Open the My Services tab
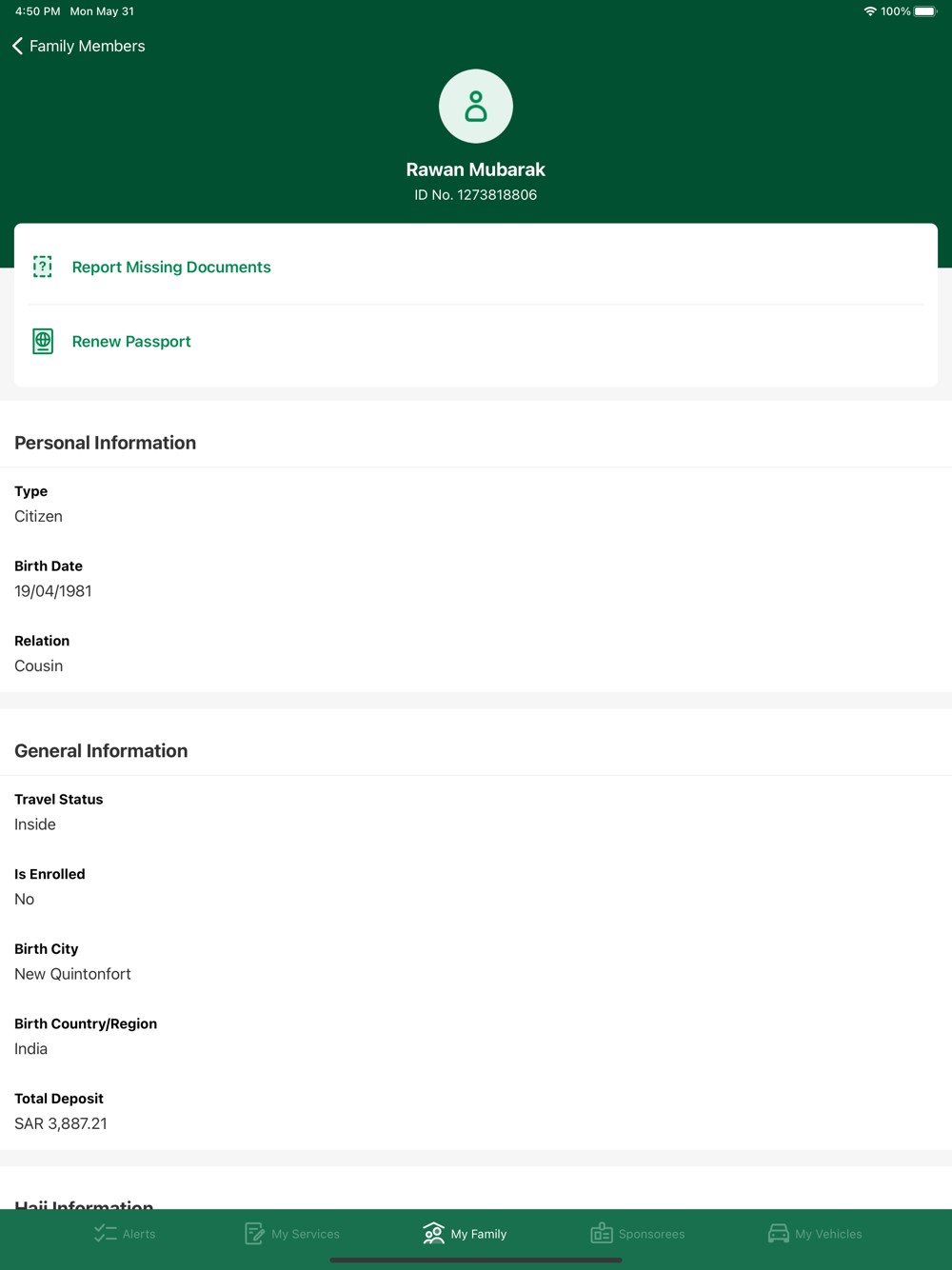 tap(292, 1234)
